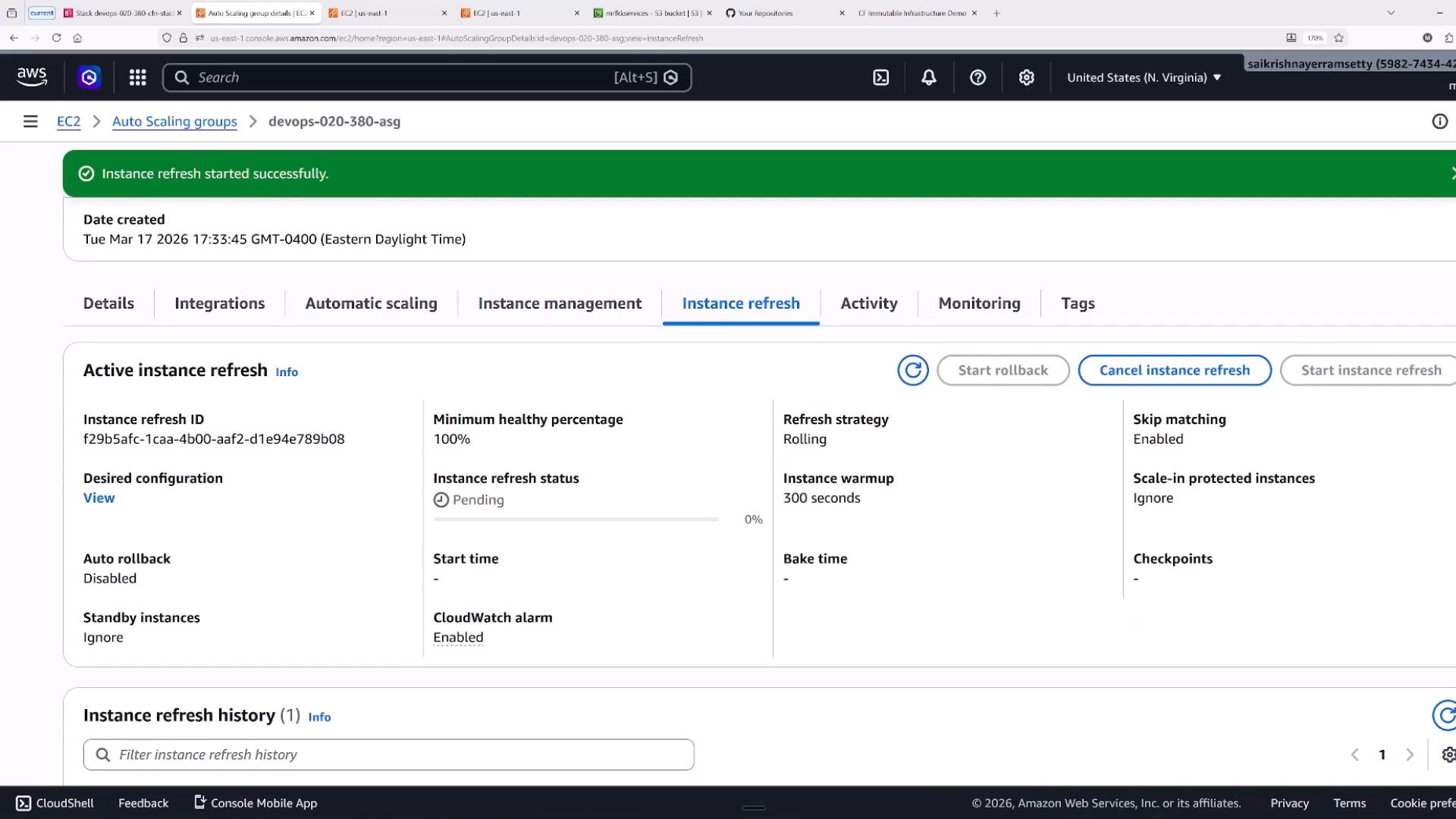
Task: Follow the Auto Scaling groups breadcrumb
Action: (x=174, y=121)
